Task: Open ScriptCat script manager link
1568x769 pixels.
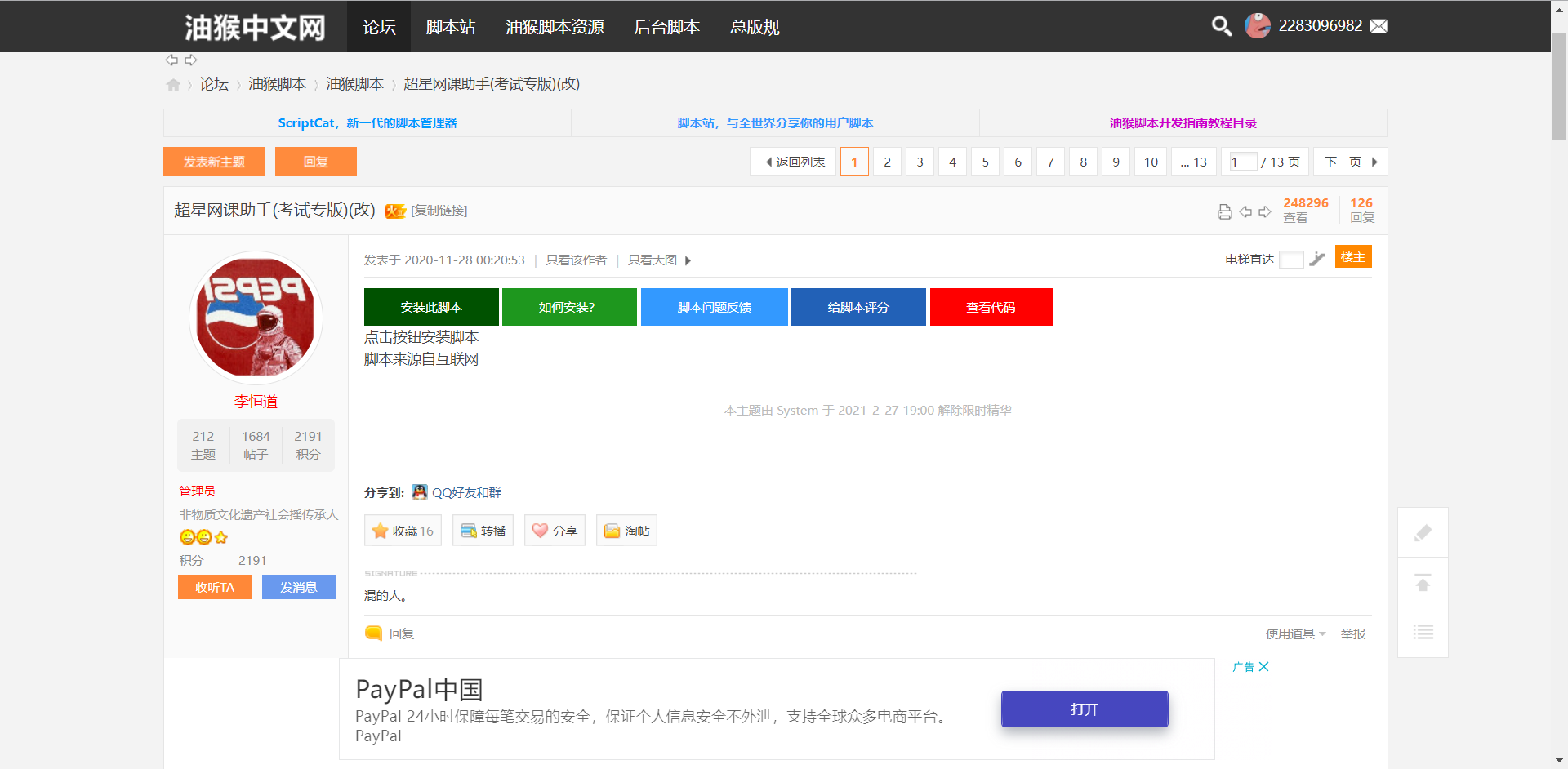Action: pyautogui.click(x=367, y=122)
